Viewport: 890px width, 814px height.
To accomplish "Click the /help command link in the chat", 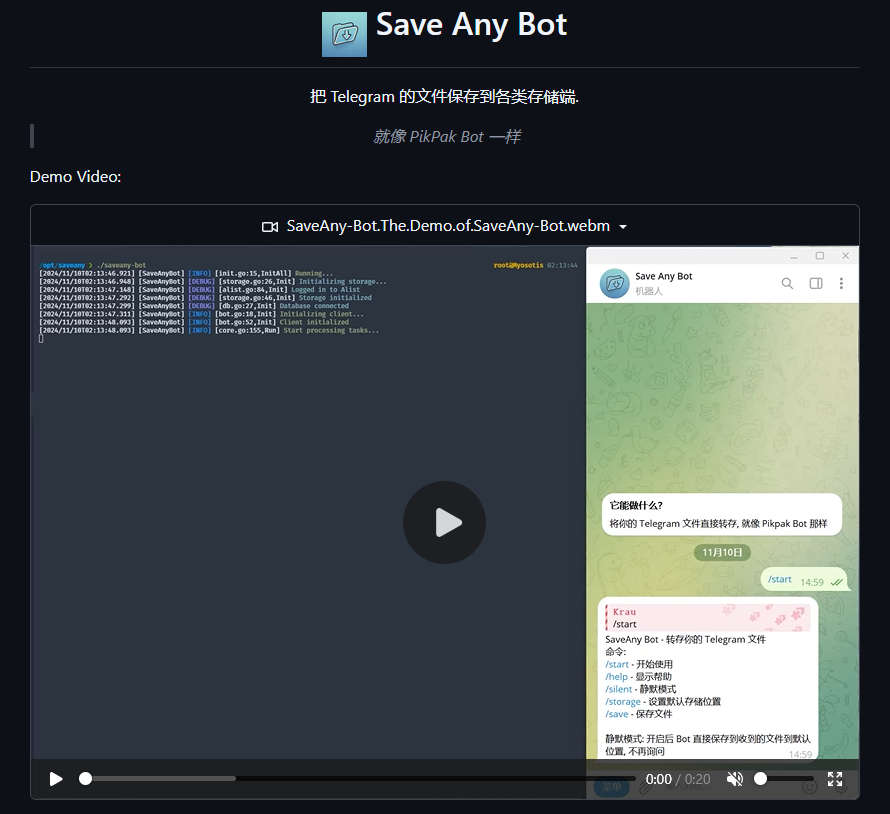I will tap(616, 677).
